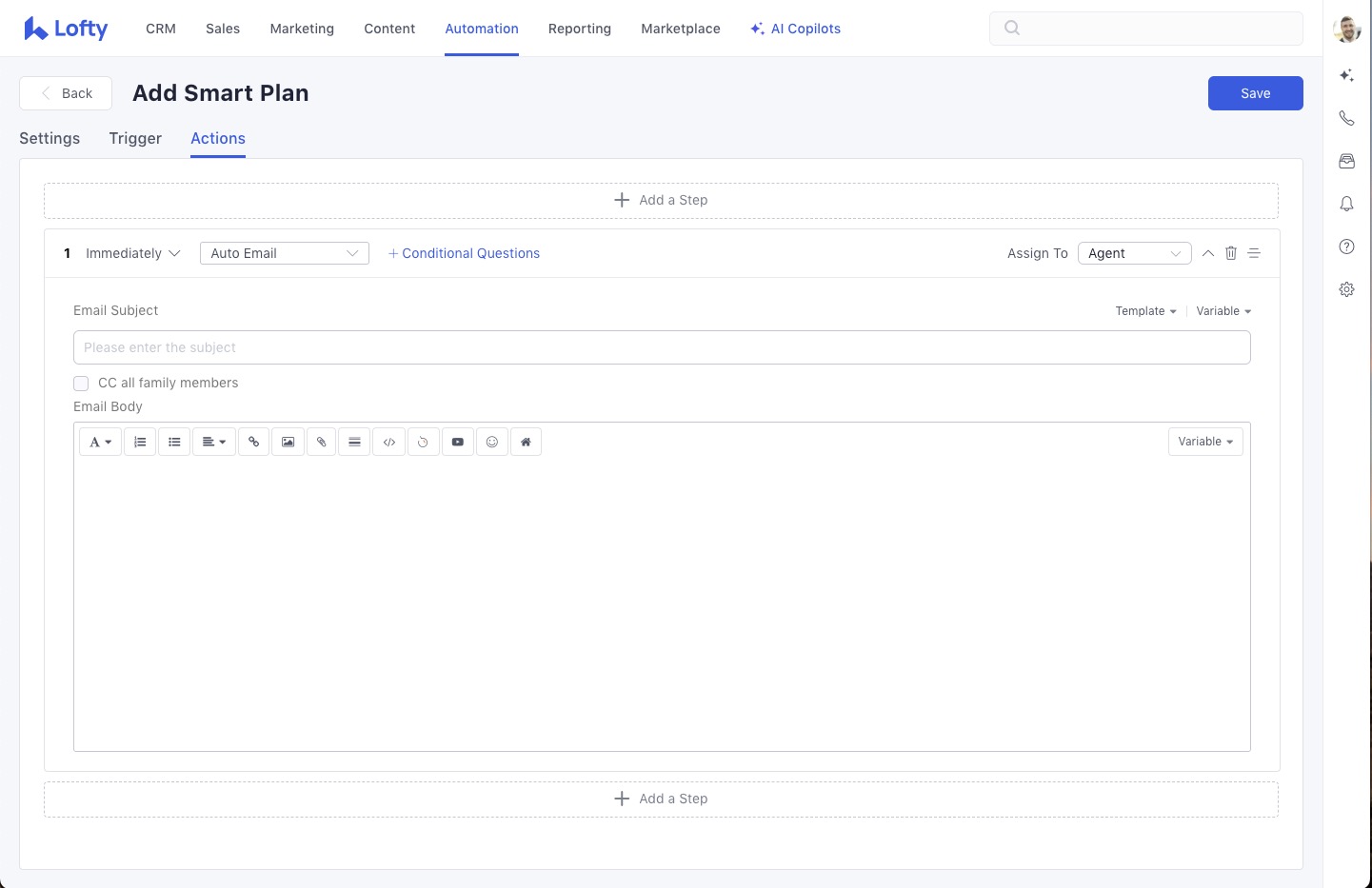Image resolution: width=1372 pixels, height=888 pixels.
Task: Open the emoji picker in the editor
Action: pyautogui.click(x=492, y=442)
